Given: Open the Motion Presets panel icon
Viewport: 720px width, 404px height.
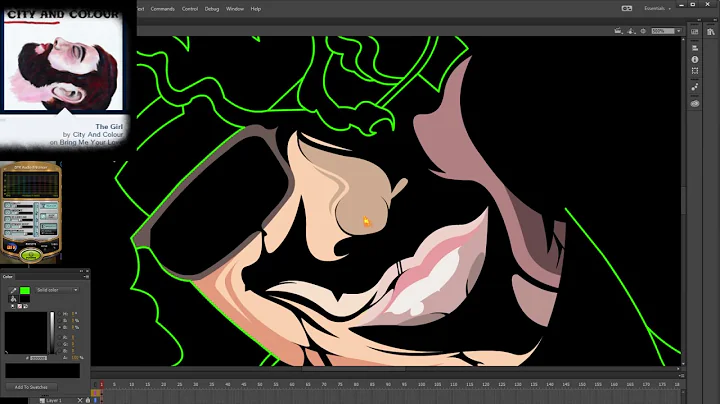Looking at the screenshot, I should tap(695, 87).
